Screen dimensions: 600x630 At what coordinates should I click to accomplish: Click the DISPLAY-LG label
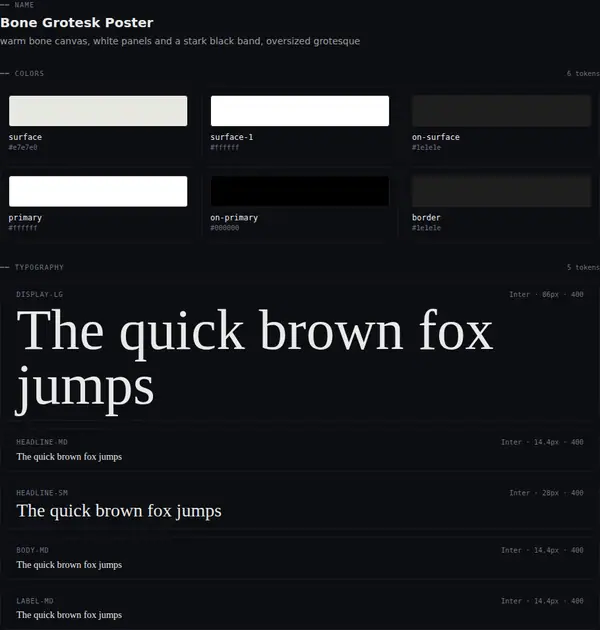click(x=39, y=295)
